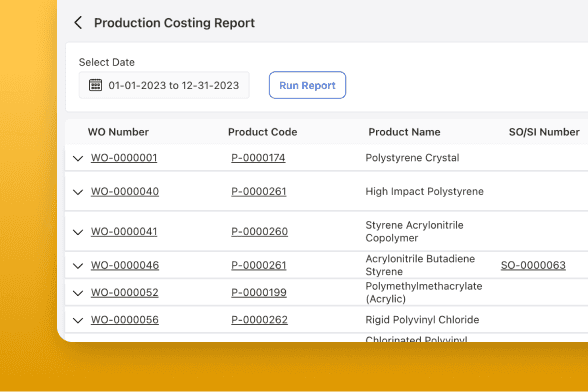Viewport: 588px width, 392px height.
Task: Expand the WO-0000001 row chevron
Action: (x=78, y=158)
